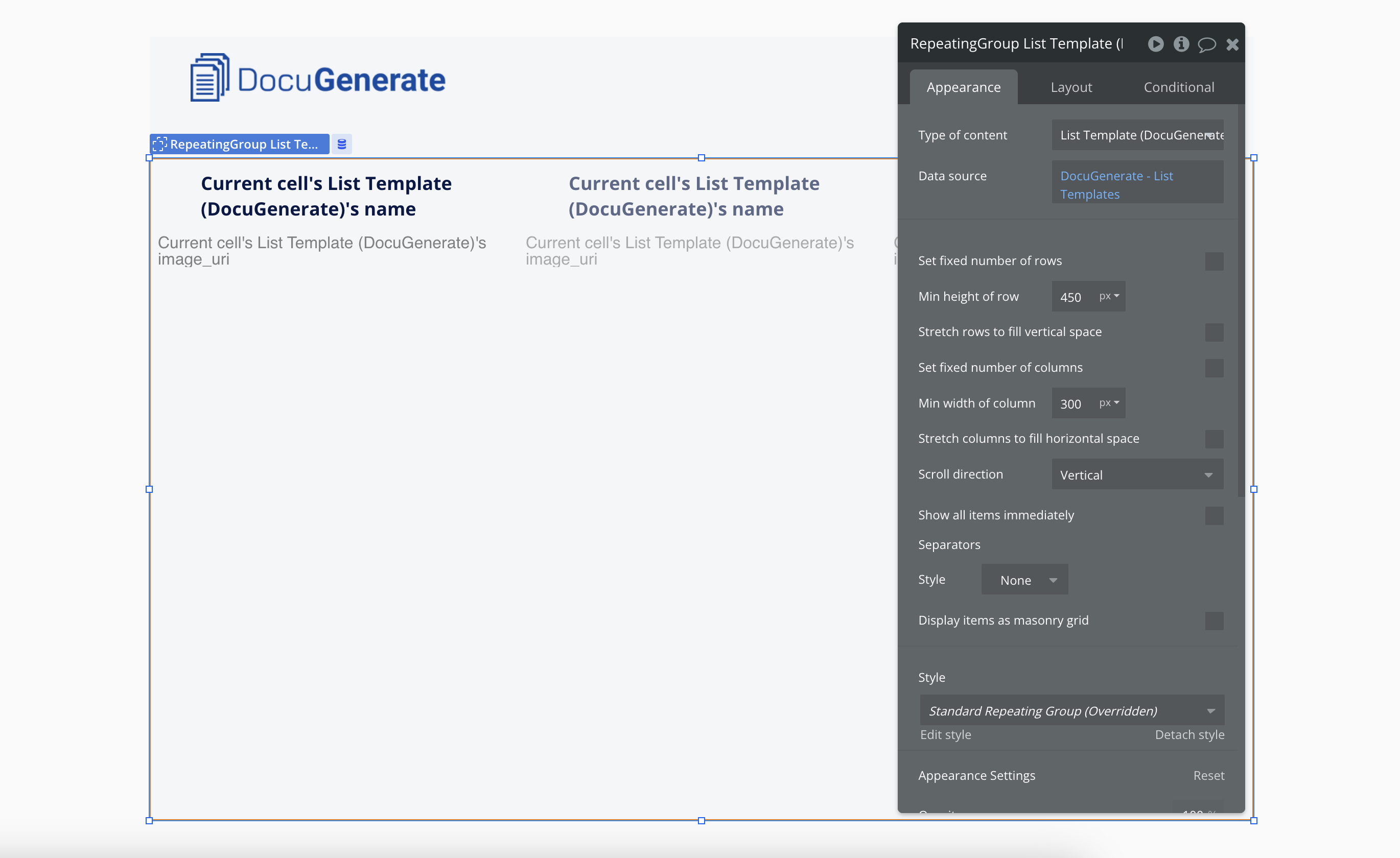Screen dimensions: 1400x858
Task: Select first cell's bold List Template name text
Action: (x=326, y=196)
